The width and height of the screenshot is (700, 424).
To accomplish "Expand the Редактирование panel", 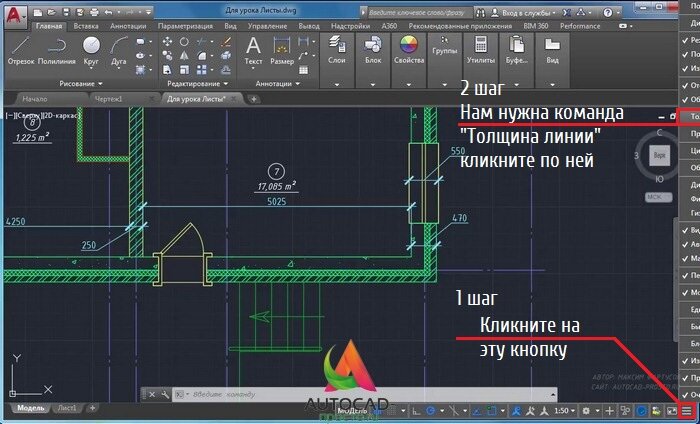I will pos(198,83).
